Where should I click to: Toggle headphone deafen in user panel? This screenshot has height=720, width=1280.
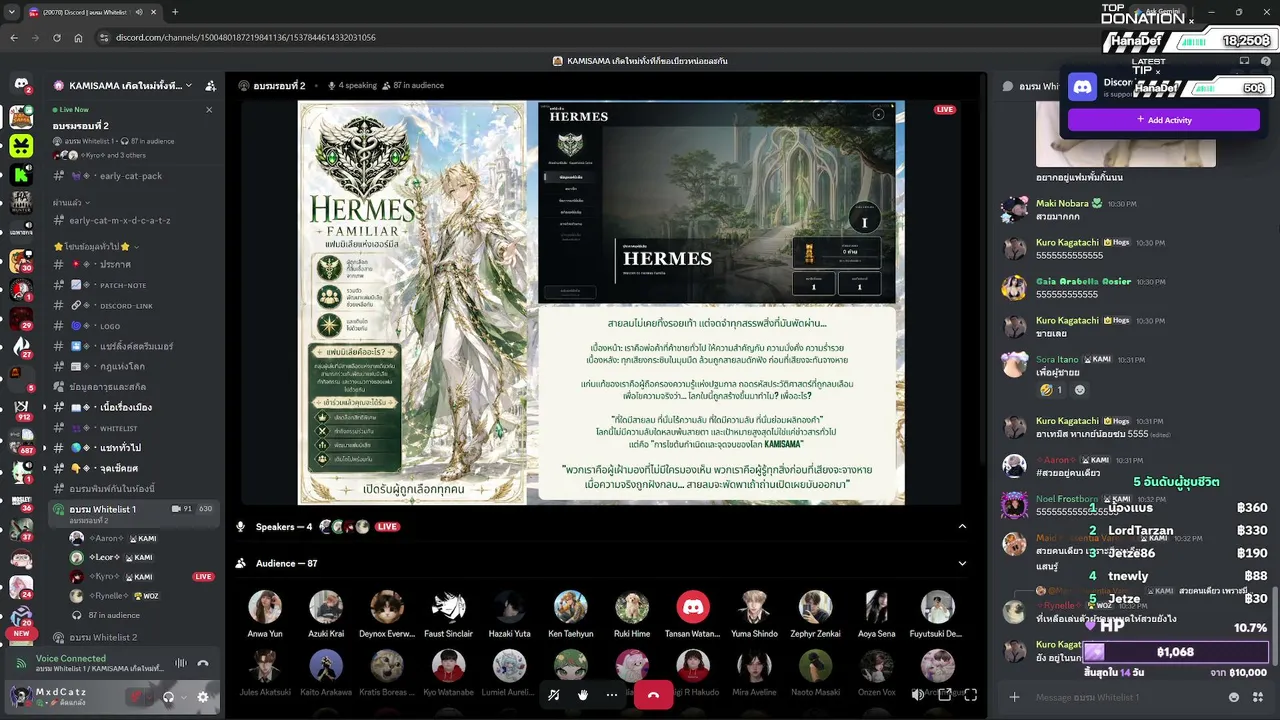[x=168, y=697]
